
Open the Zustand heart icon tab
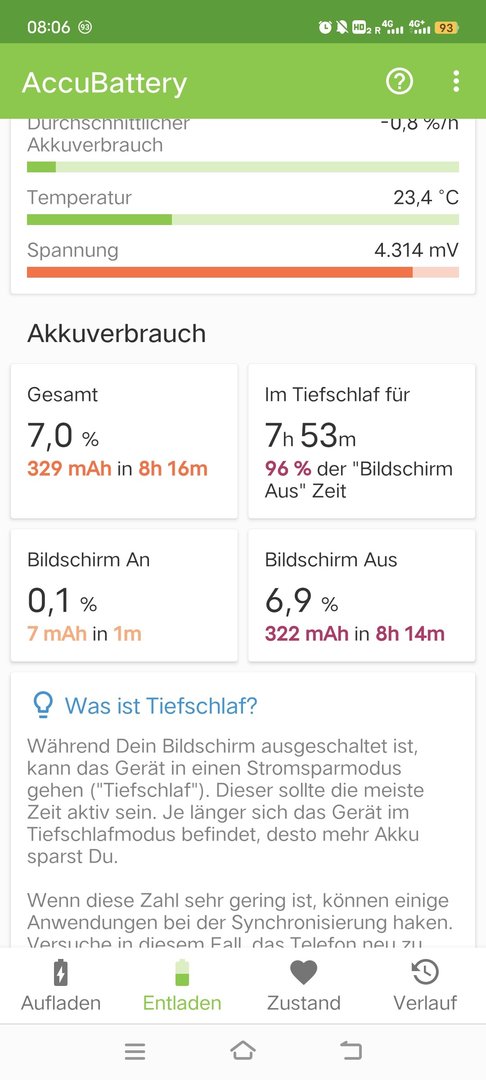click(x=304, y=985)
